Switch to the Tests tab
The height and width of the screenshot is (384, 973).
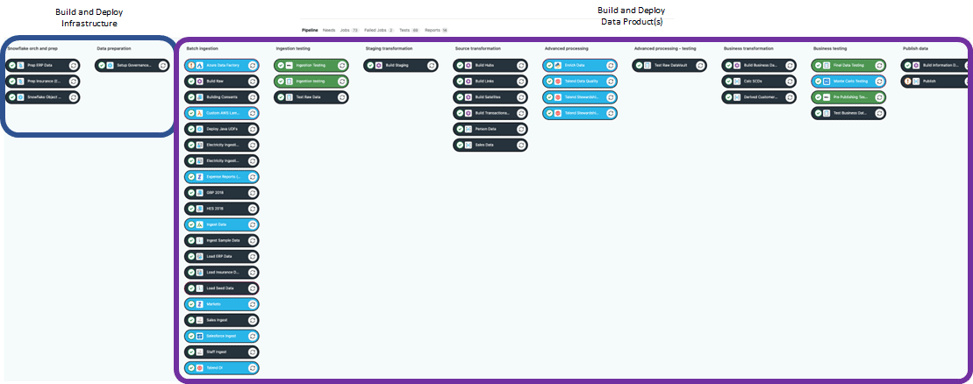pyautogui.click(x=409, y=30)
